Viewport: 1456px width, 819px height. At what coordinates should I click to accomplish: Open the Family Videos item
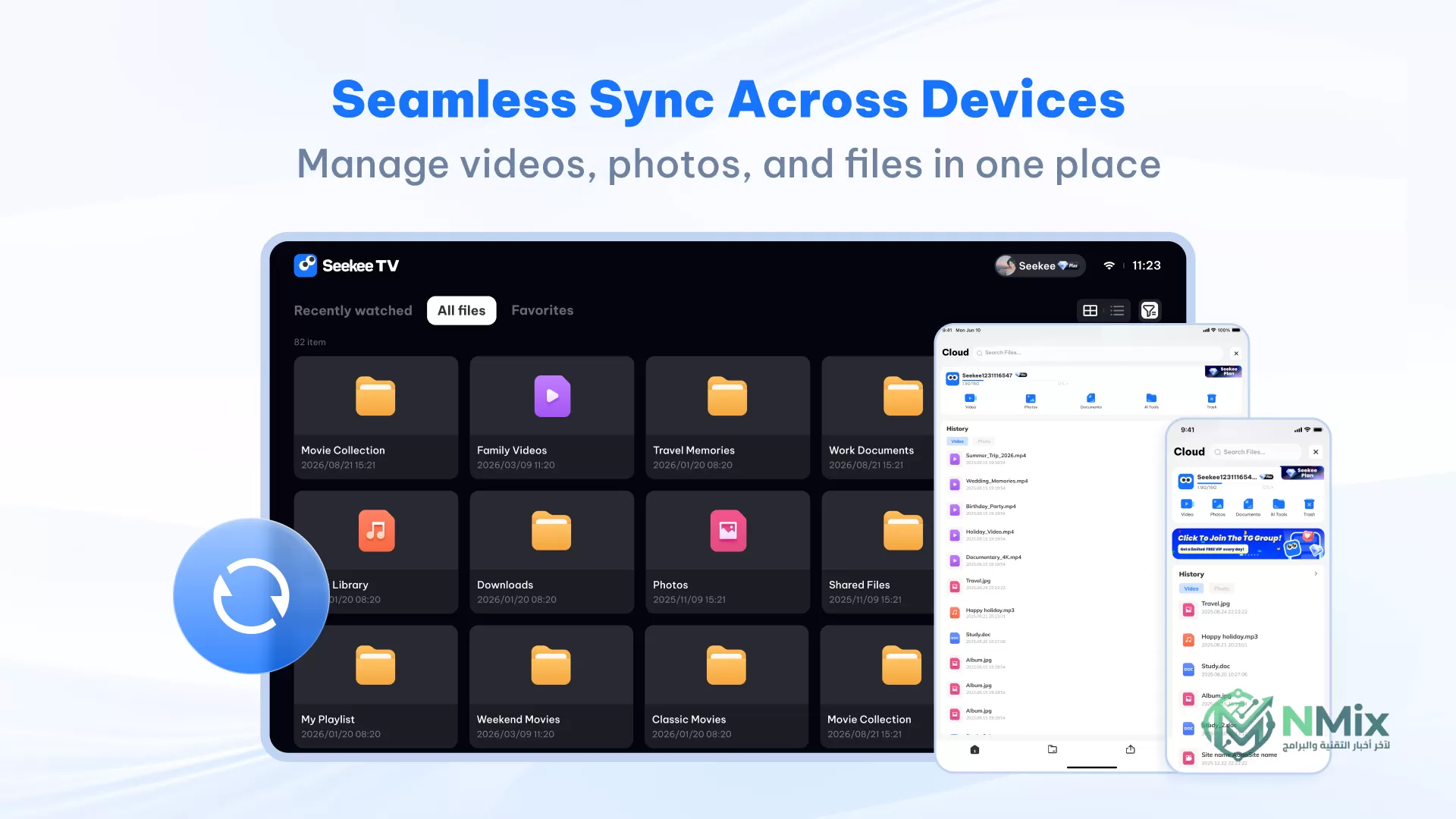[551, 418]
